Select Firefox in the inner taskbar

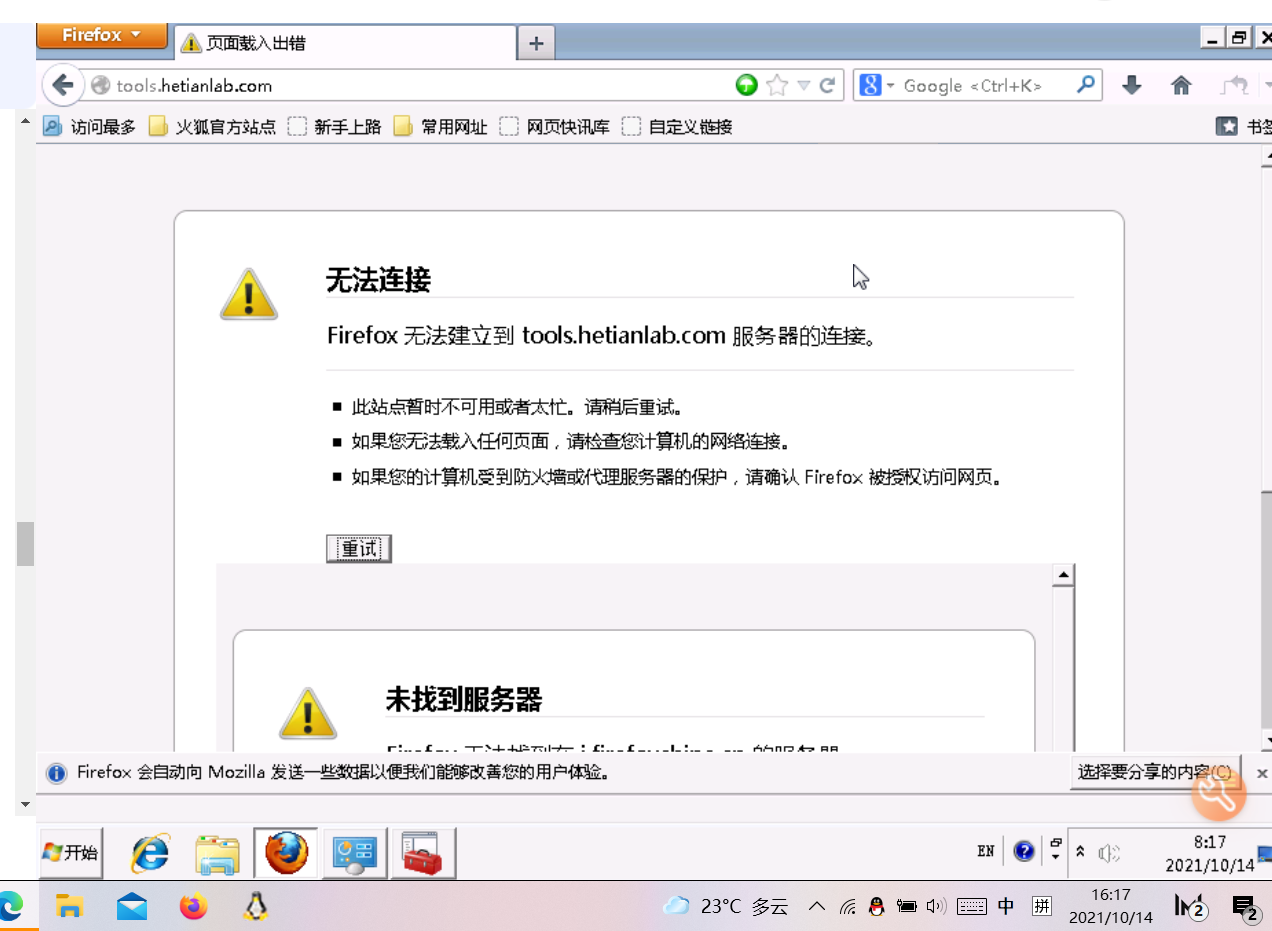pyautogui.click(x=286, y=854)
